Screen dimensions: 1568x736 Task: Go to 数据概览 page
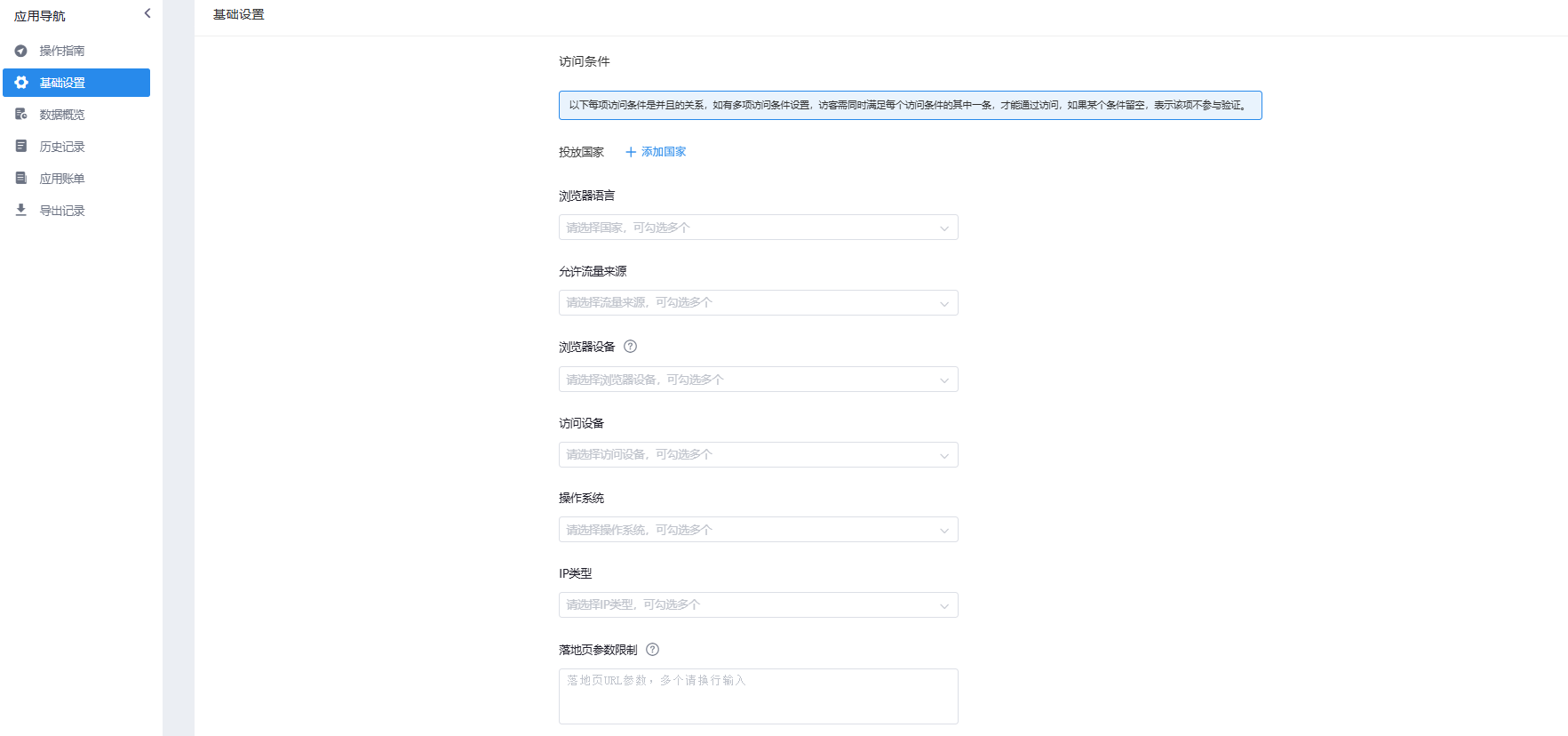pyautogui.click(x=76, y=115)
